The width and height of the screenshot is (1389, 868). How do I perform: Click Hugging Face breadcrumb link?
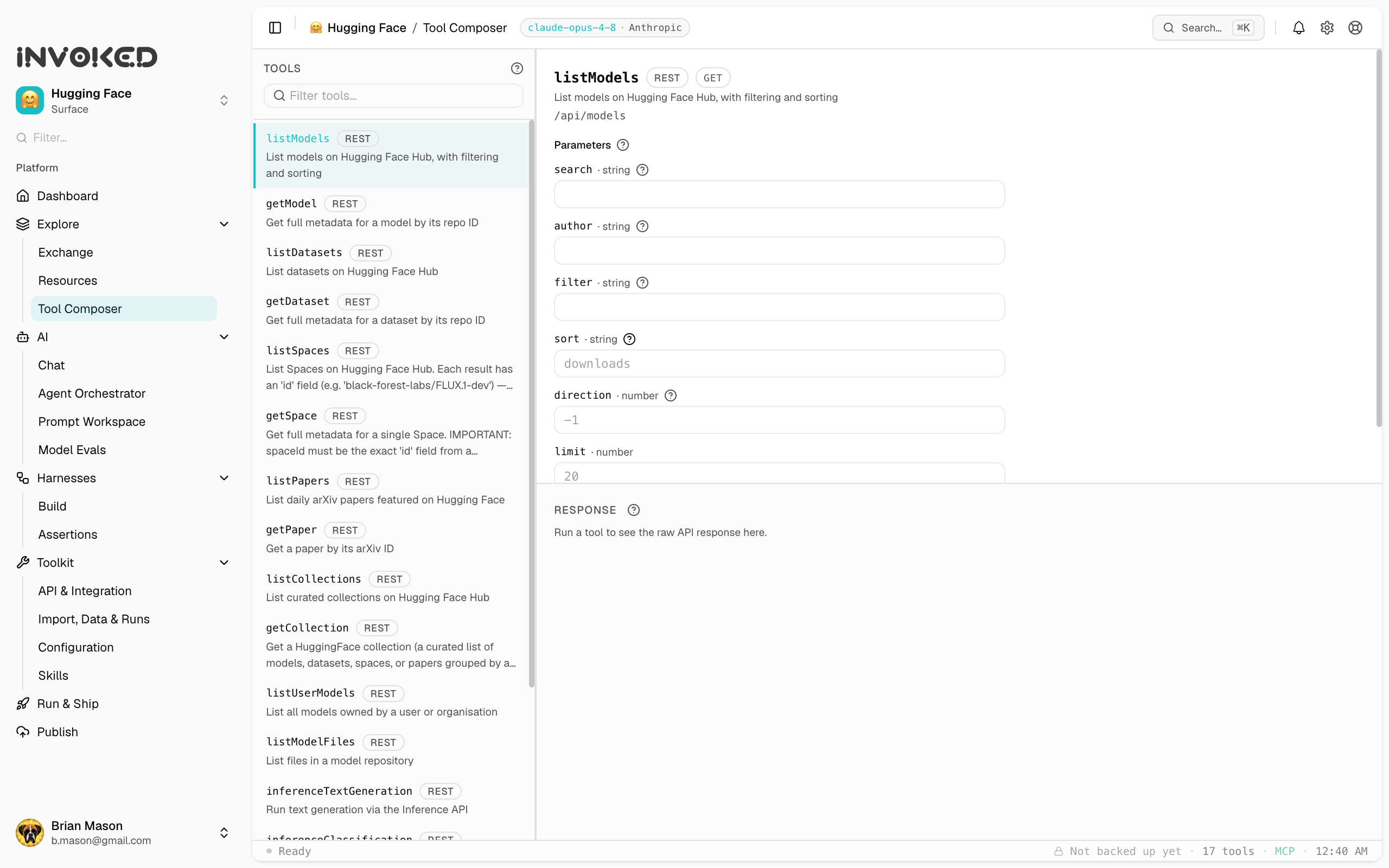[x=366, y=28]
